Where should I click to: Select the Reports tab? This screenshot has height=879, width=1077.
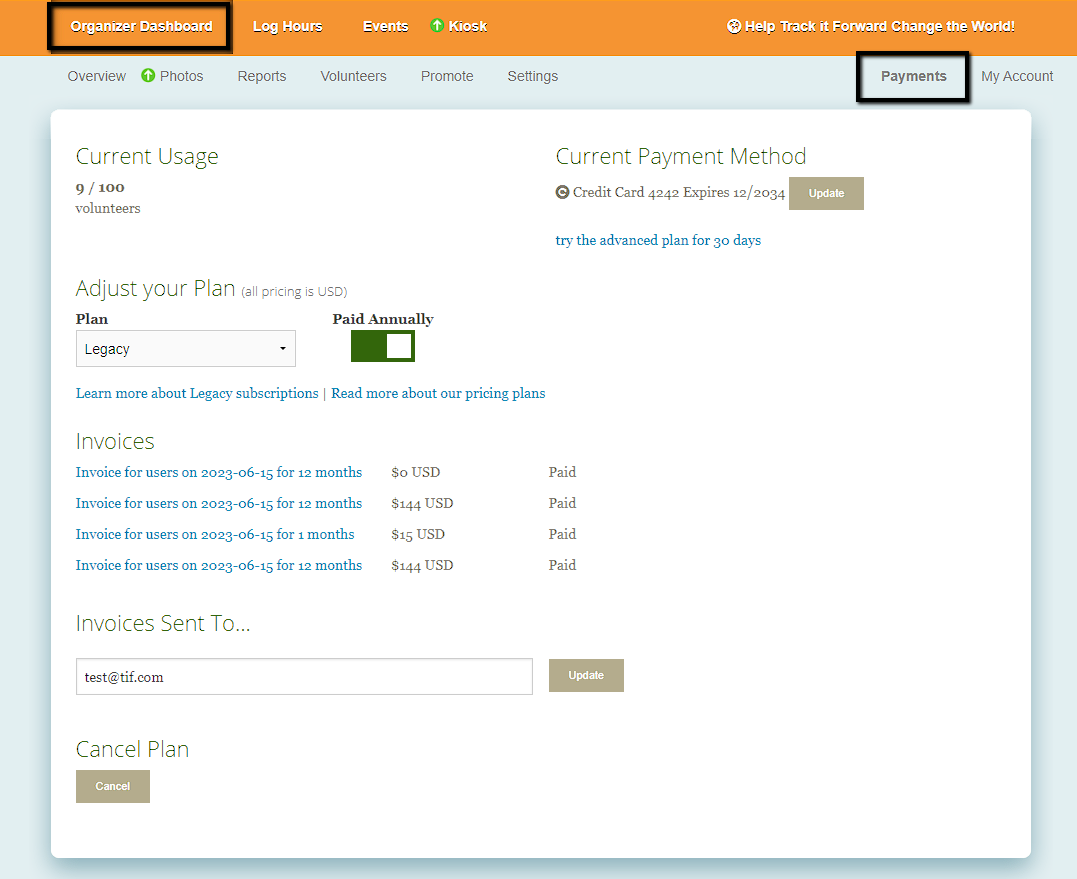[262, 77]
